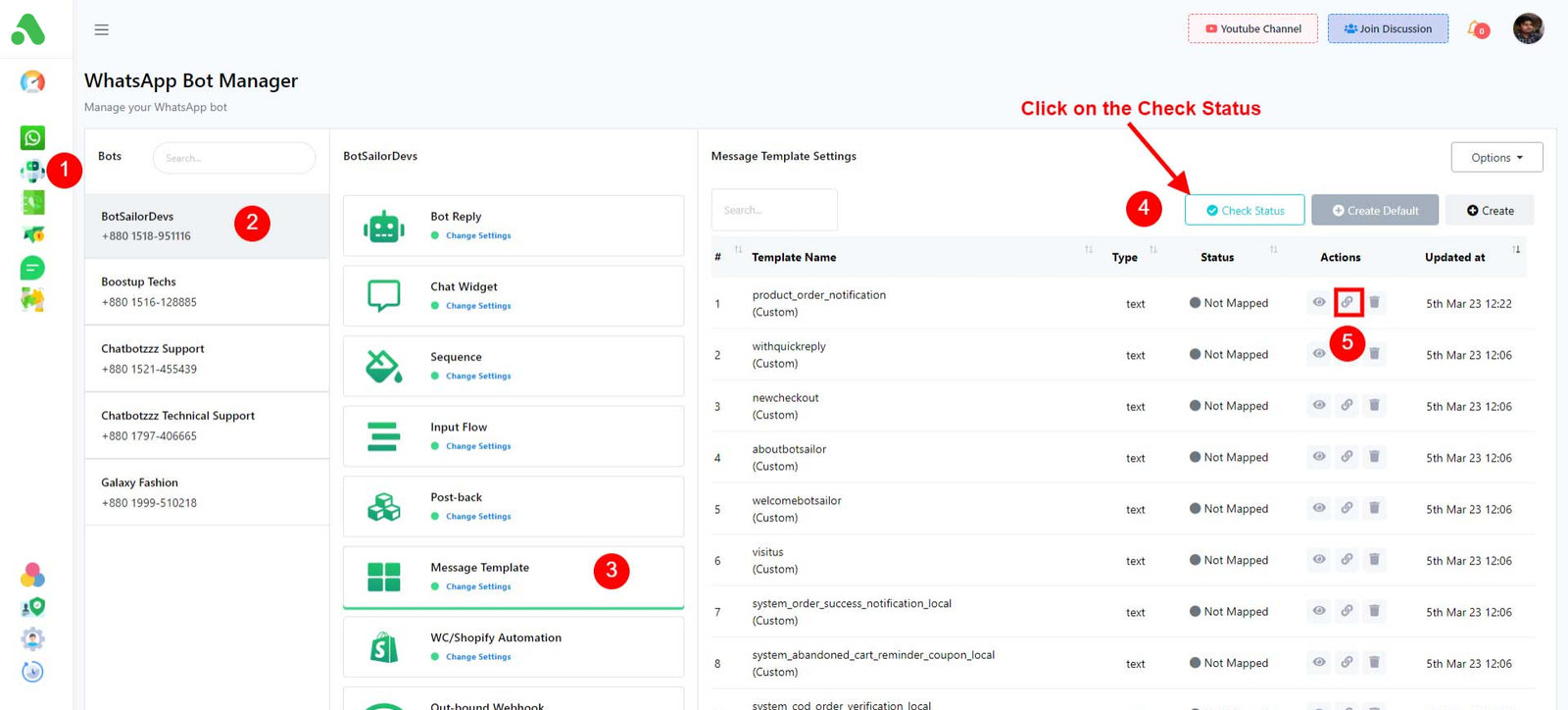Image resolution: width=1568 pixels, height=710 pixels.
Task: Open the hamburger menu at top
Action: 101,29
